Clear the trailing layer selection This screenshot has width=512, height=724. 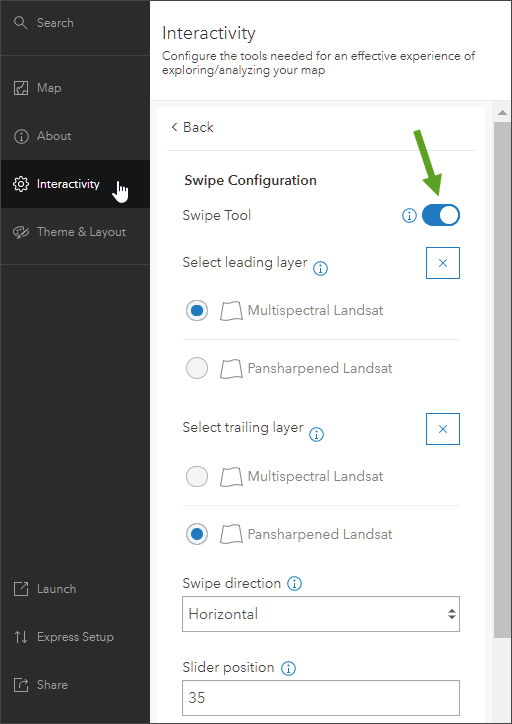coord(443,429)
